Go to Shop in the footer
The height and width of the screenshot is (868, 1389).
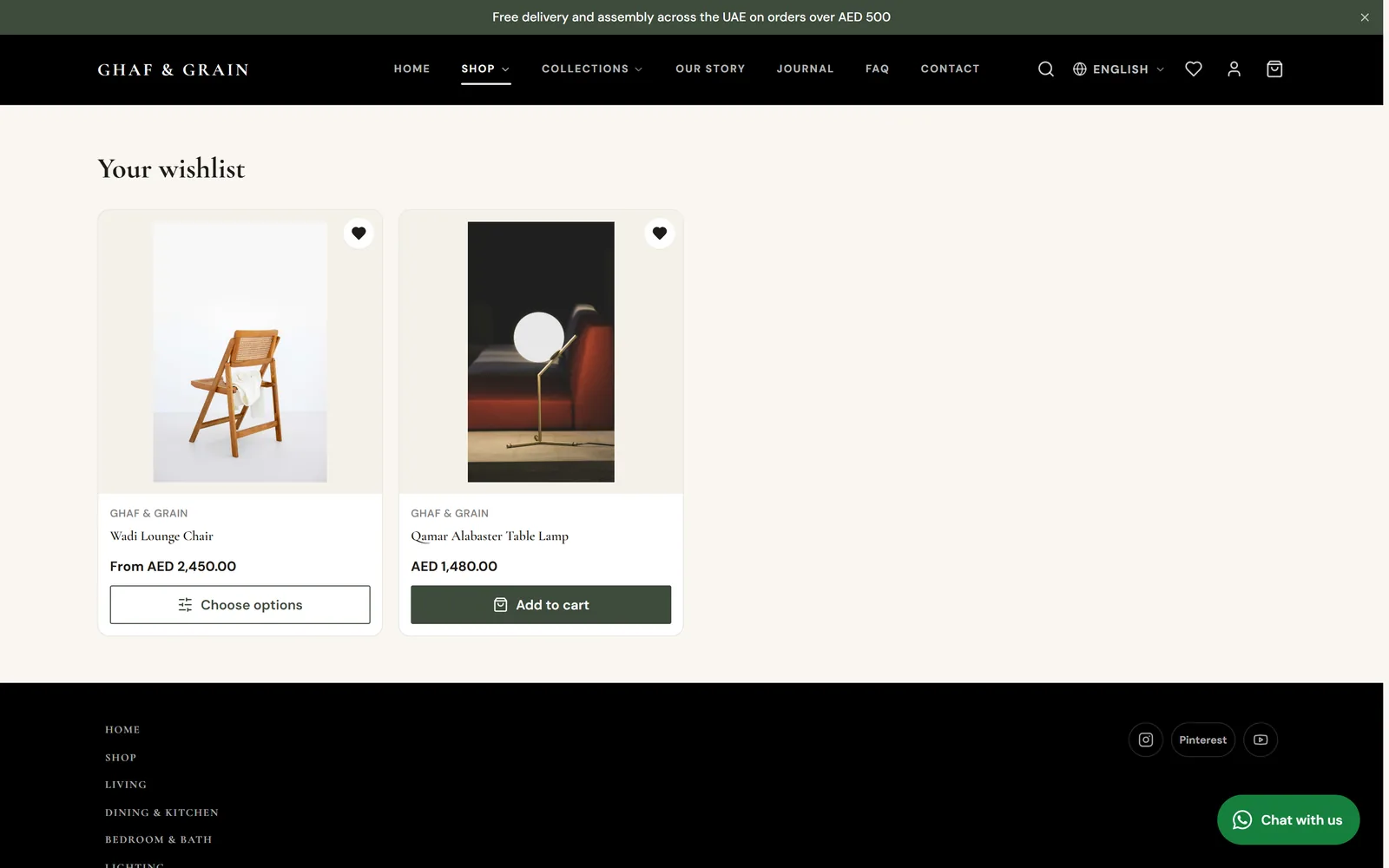121,758
